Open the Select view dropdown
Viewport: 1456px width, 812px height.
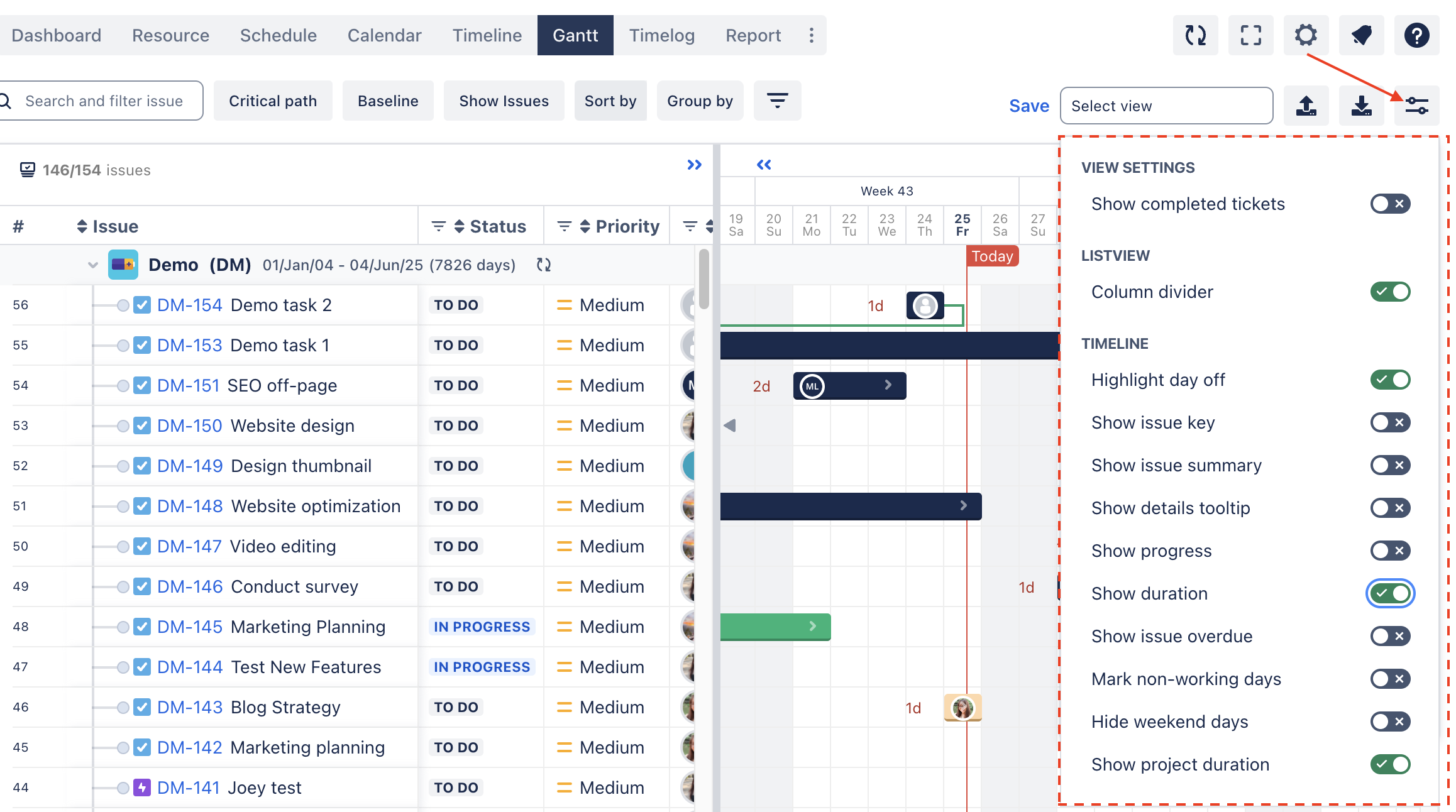pos(1166,106)
